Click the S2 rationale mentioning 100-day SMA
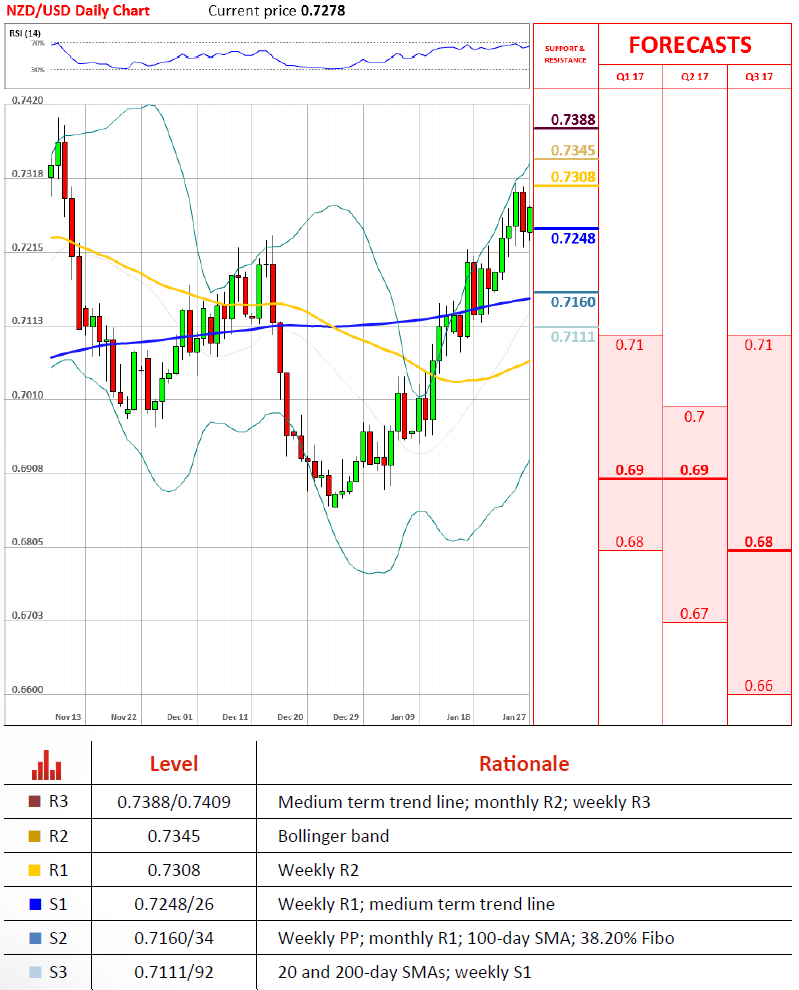Viewport: 799px width, 990px height. pos(476,938)
